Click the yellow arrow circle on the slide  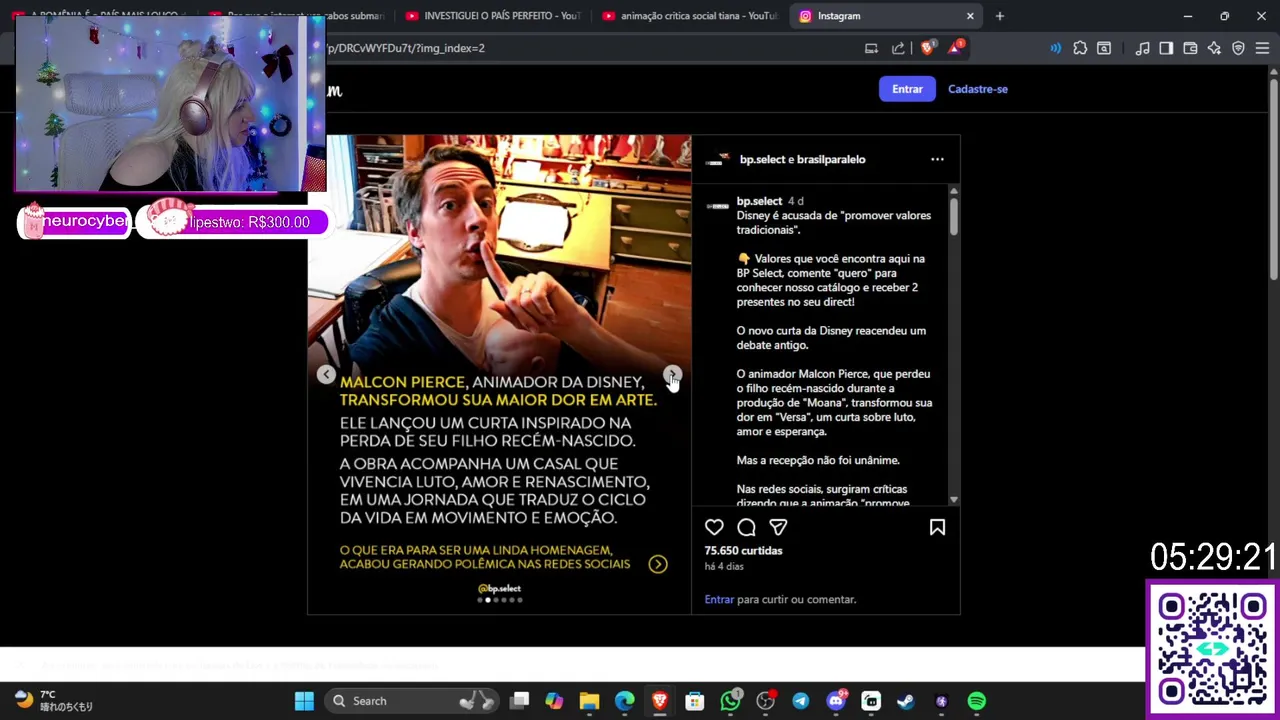point(657,564)
